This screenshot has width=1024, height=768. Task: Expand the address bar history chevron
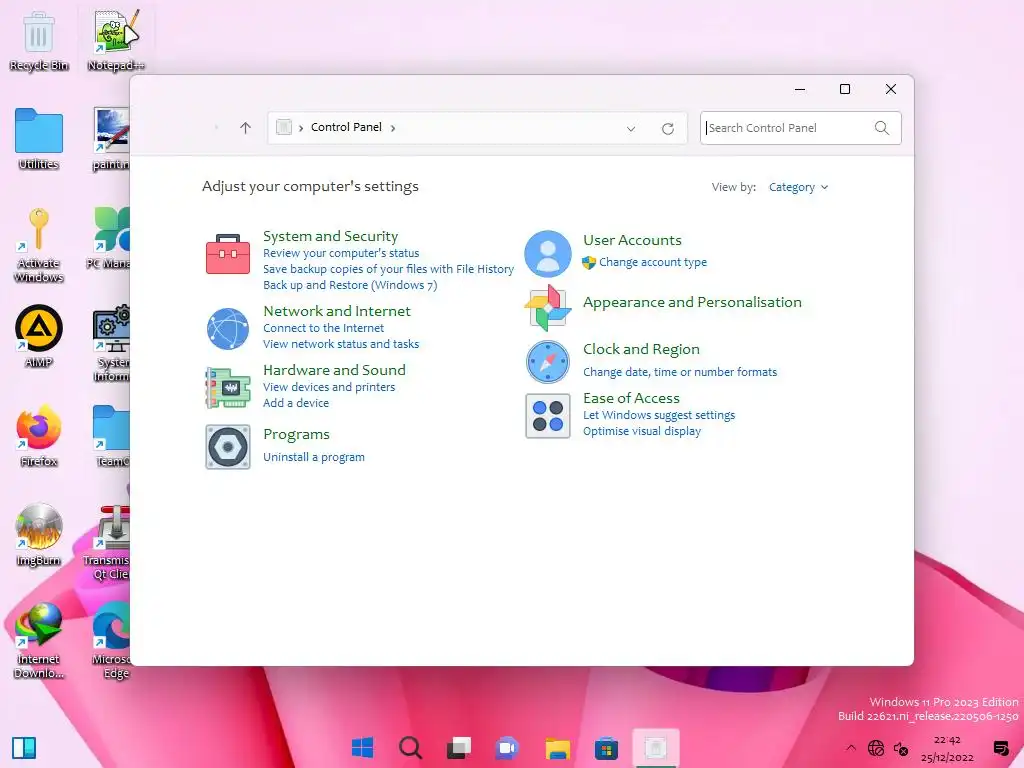(x=631, y=129)
